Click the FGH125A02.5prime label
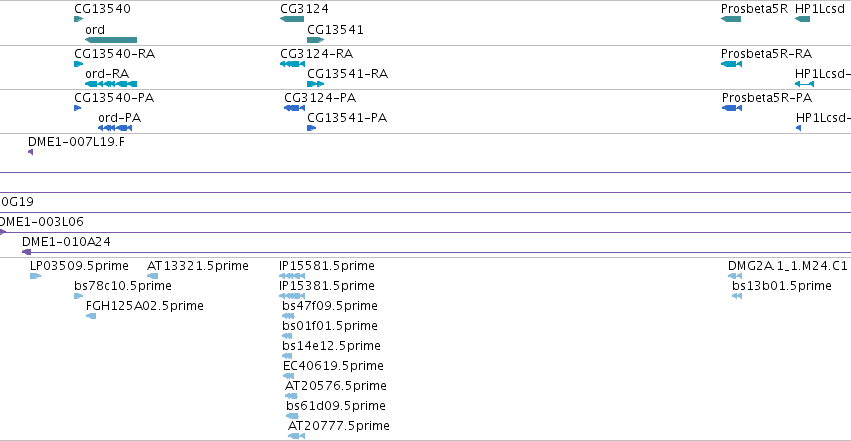The image size is (851, 441). click(145, 305)
